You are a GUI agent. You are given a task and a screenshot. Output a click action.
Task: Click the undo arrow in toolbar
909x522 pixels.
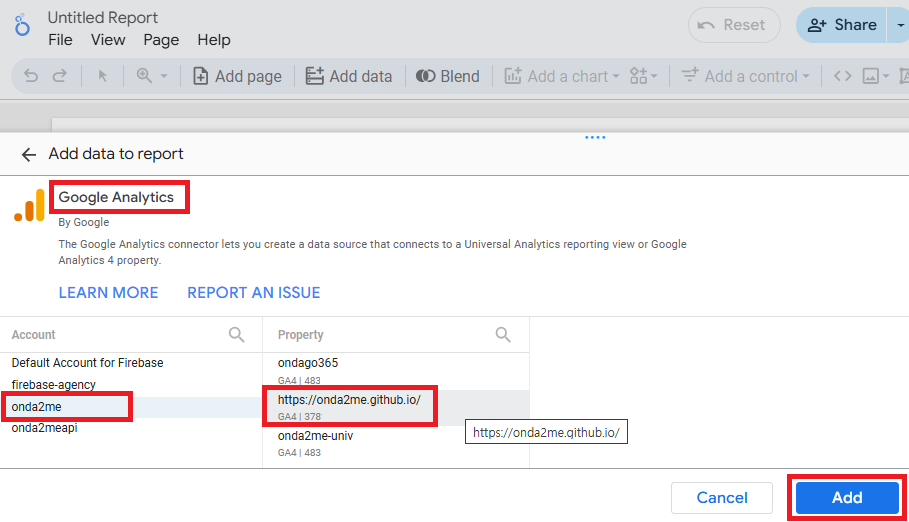point(31,76)
